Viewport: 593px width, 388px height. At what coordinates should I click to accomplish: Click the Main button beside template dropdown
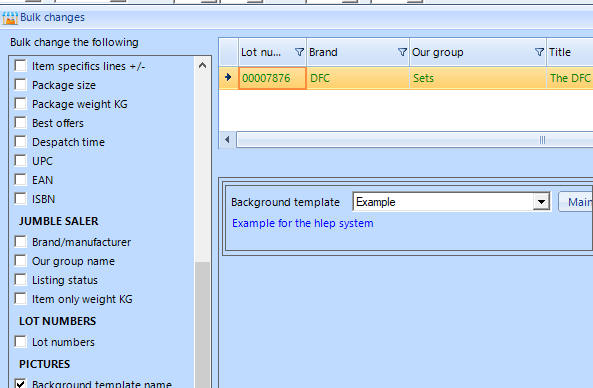click(576, 202)
